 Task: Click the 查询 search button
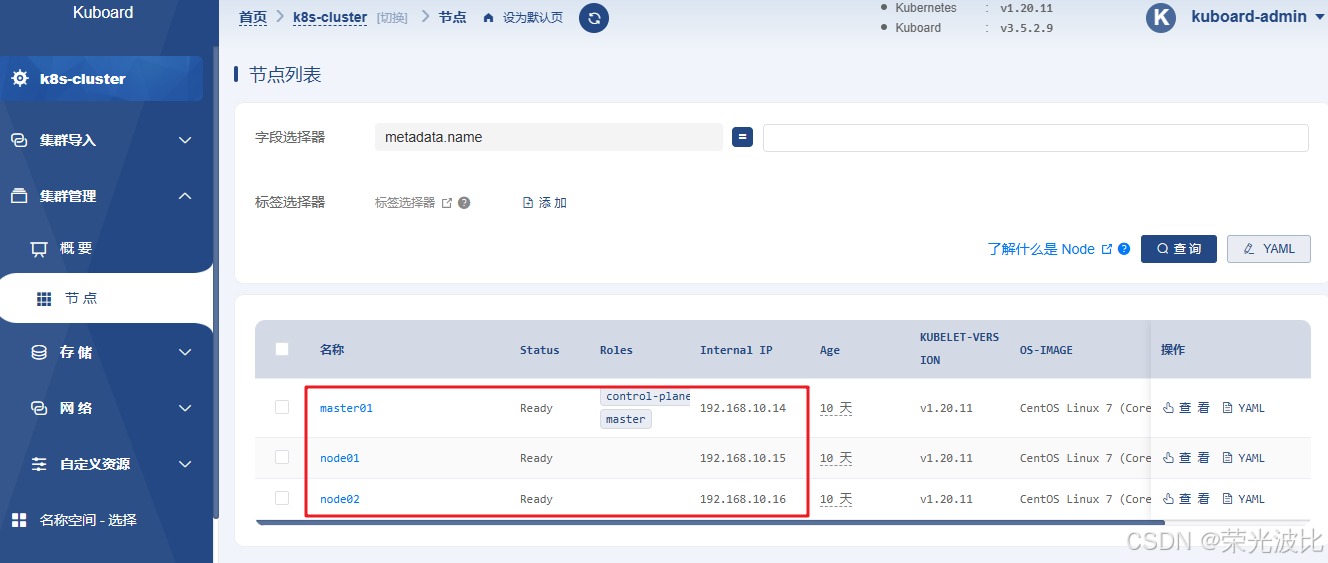pyautogui.click(x=1179, y=249)
